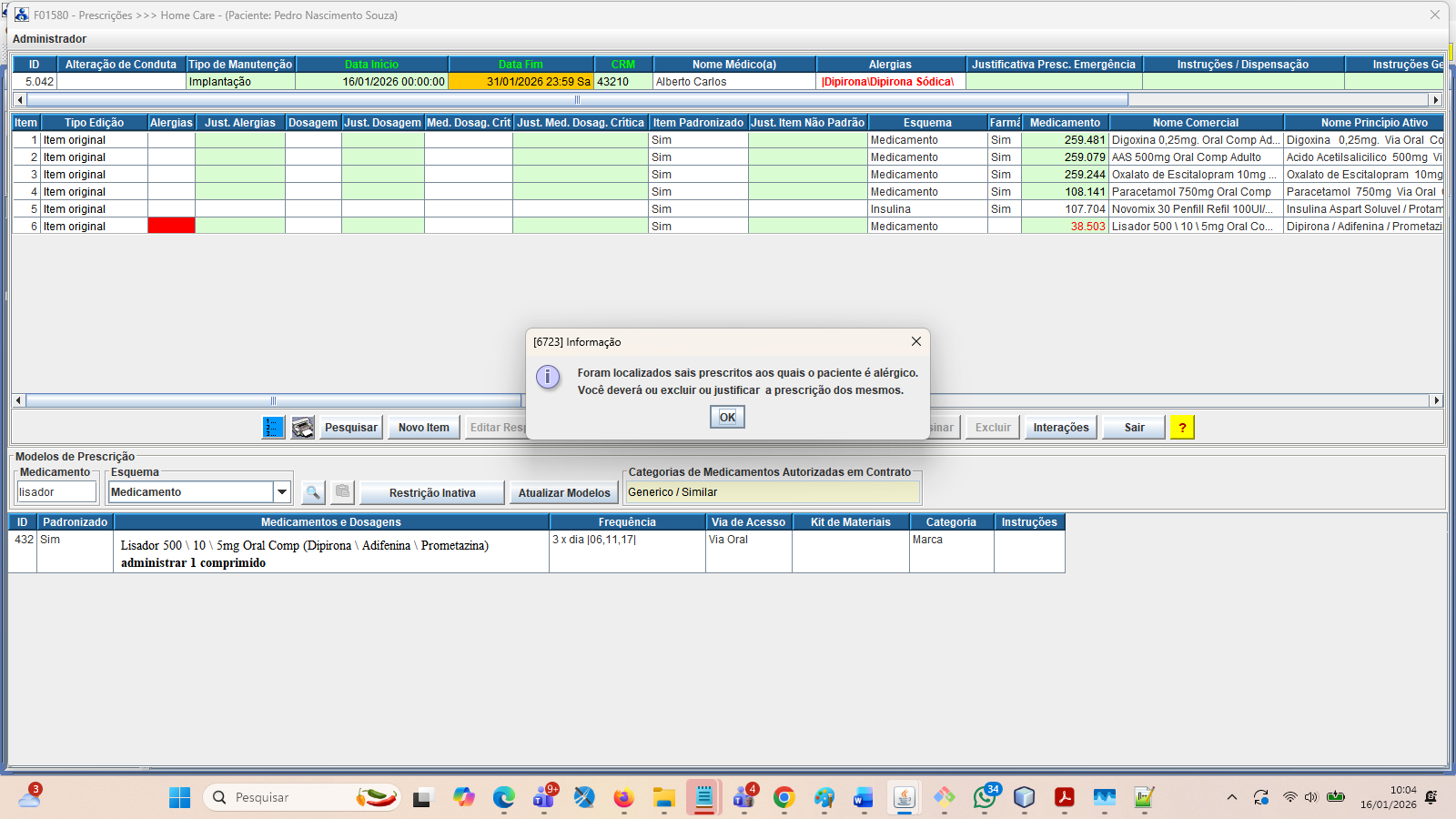Toggle the Restrição Inativa button
This screenshot has width=1456, height=819.
point(432,493)
